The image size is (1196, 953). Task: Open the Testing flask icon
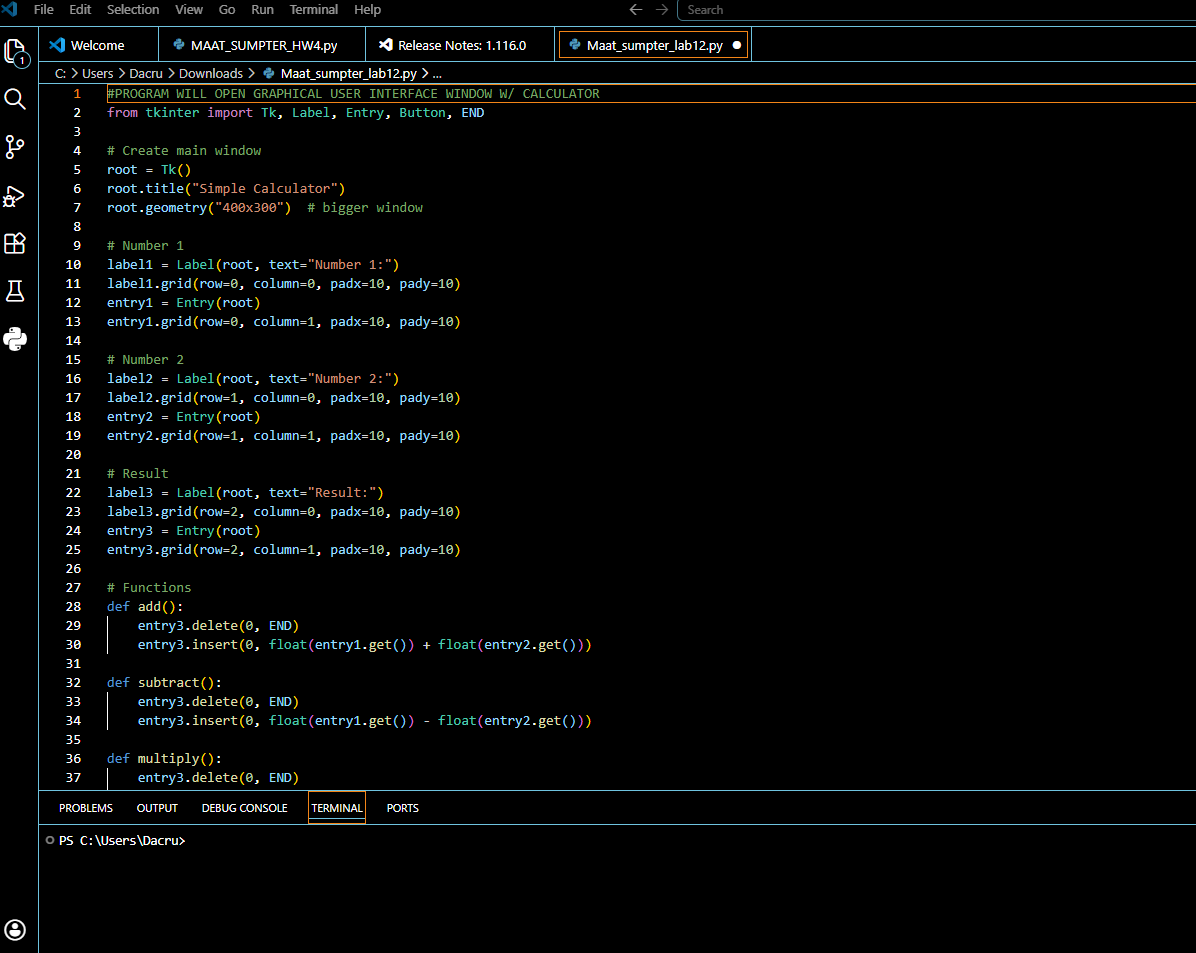pyautogui.click(x=15, y=291)
